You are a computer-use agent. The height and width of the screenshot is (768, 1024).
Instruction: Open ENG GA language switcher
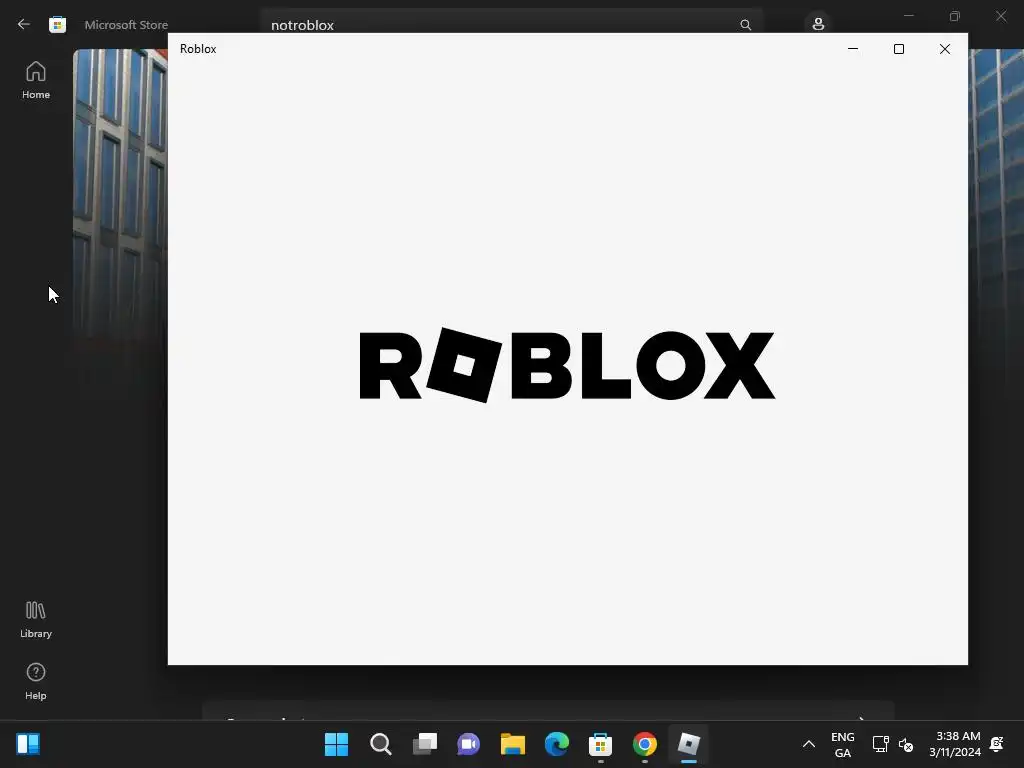pyautogui.click(x=842, y=744)
